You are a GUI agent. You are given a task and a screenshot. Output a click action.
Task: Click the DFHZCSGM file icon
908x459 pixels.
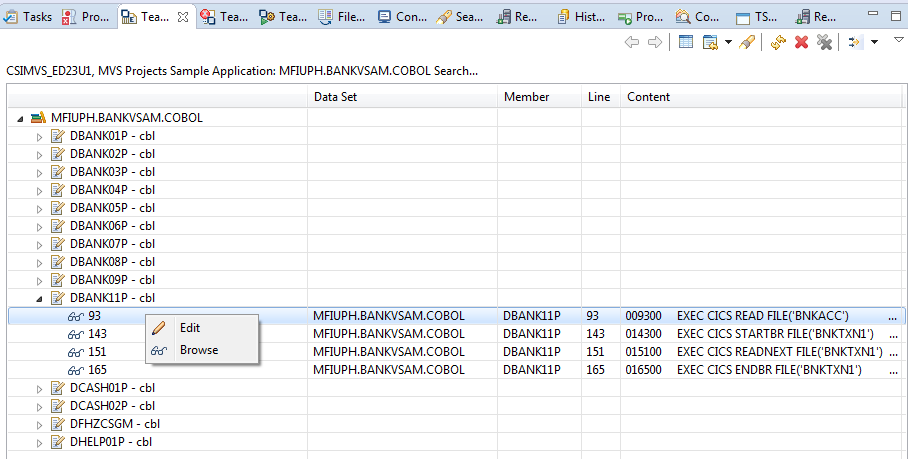57,424
